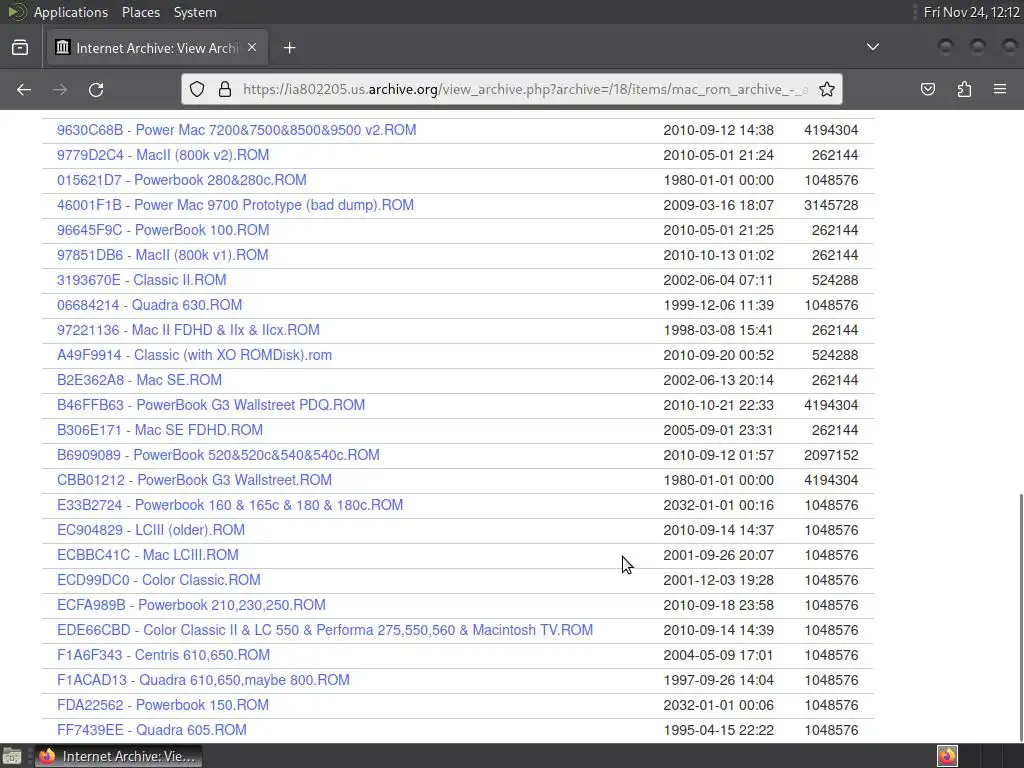Open the Applications menu
The width and height of the screenshot is (1024, 768).
coord(71,12)
